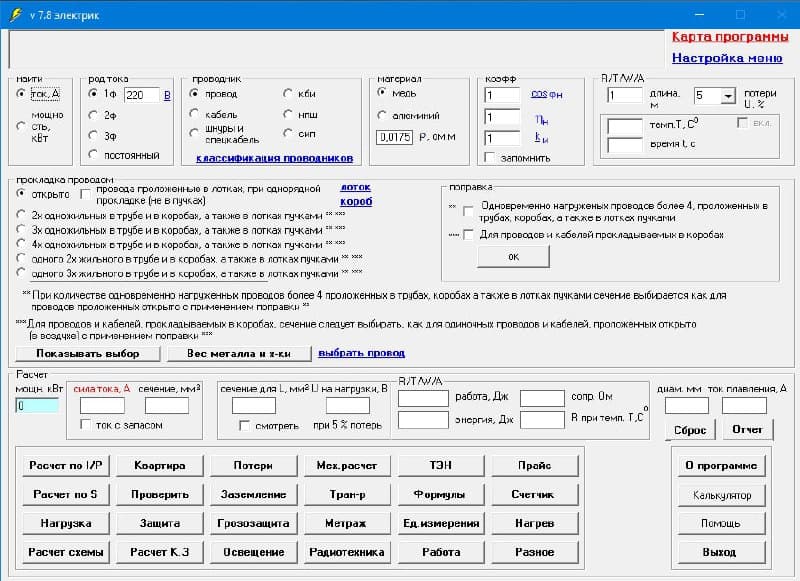
Task: Follow the 'лоток' link
Action: point(356,187)
